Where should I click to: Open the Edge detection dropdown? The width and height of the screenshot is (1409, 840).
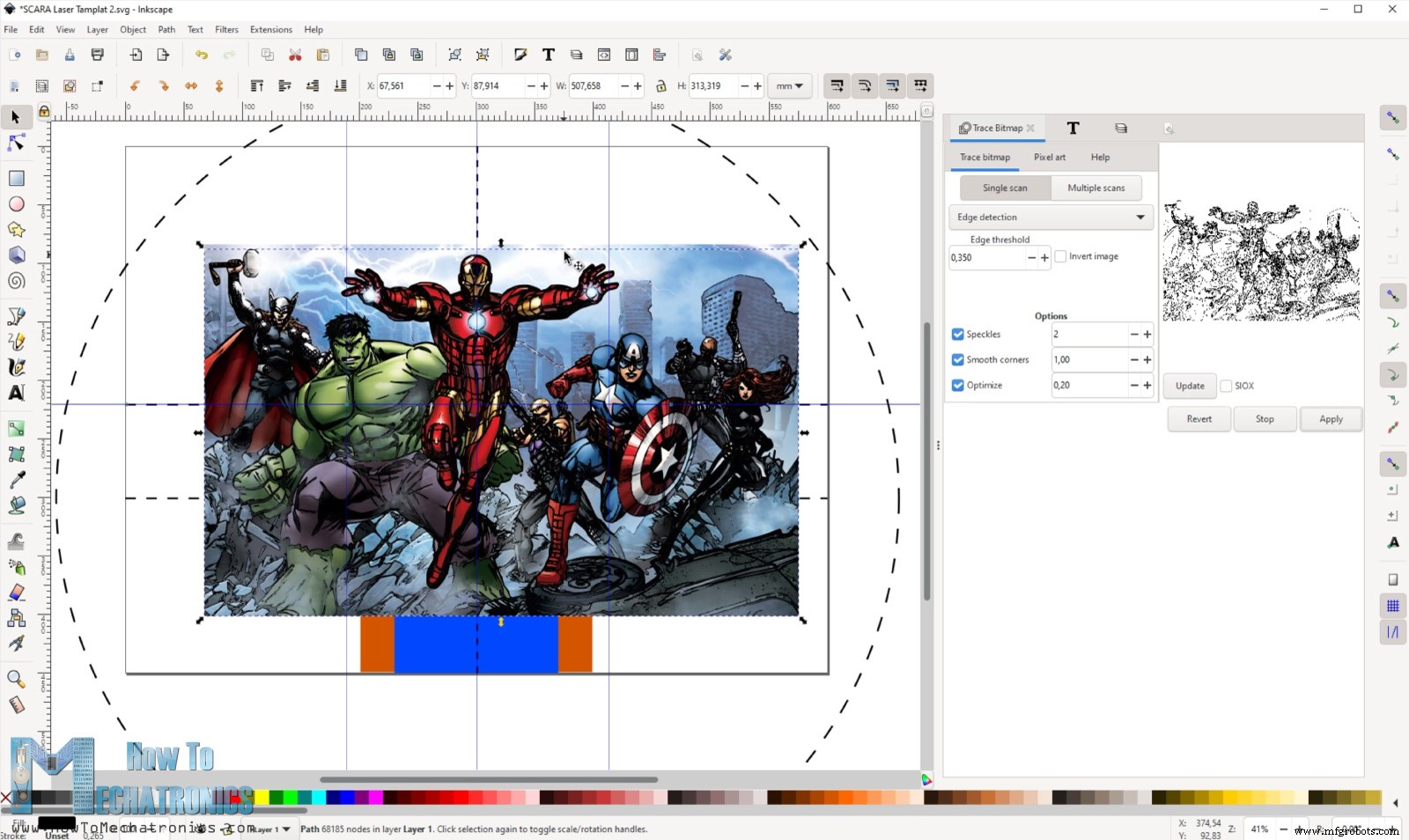tap(1051, 217)
